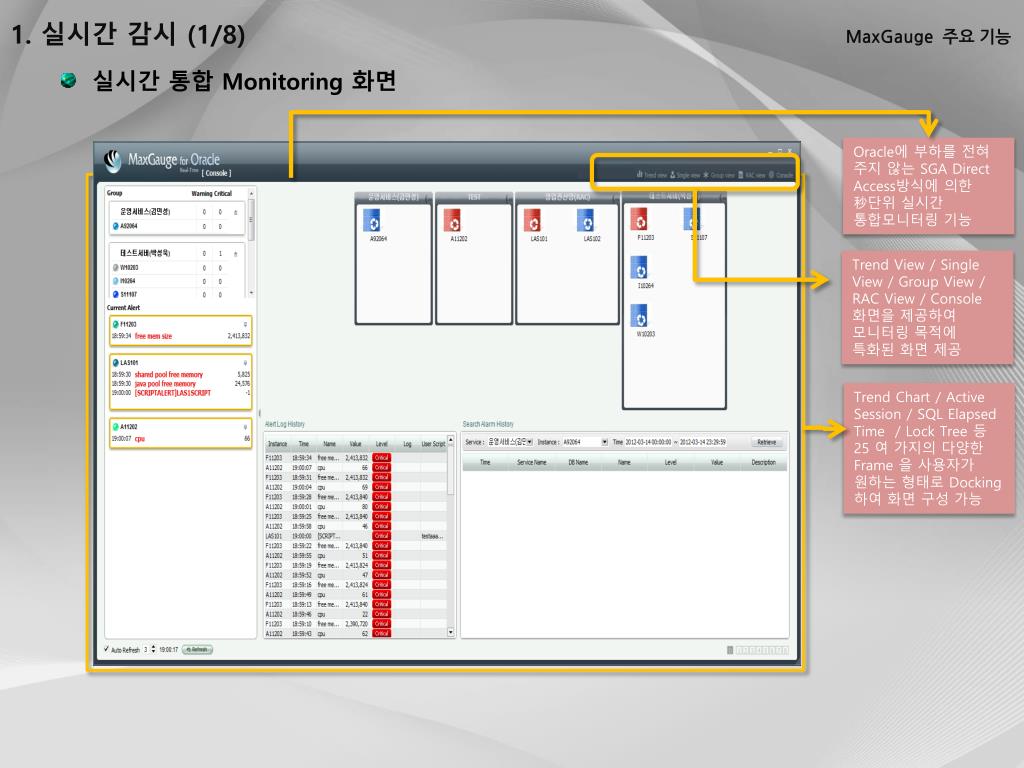Click the layout page indicator at bottom right
This screenshot has height=768, width=1024.
[758, 650]
